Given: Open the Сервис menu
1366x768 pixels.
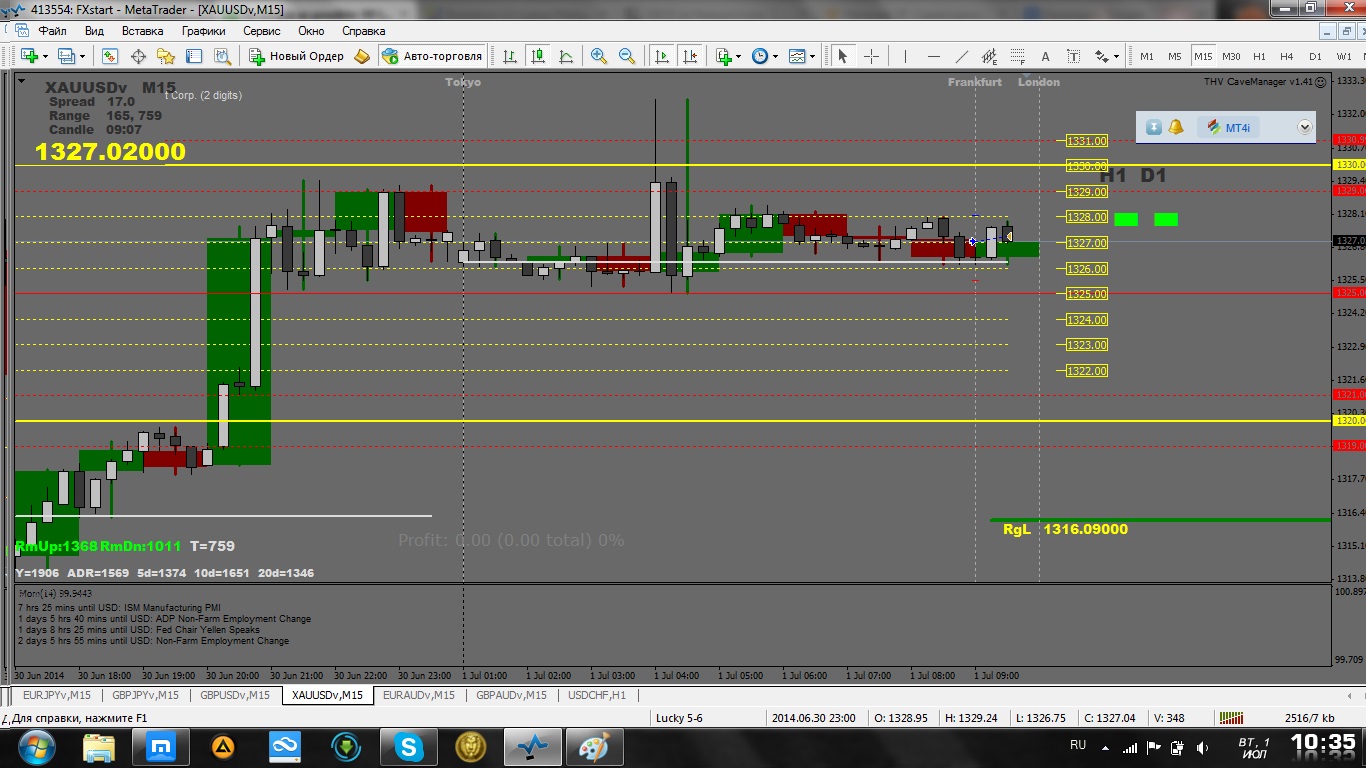Looking at the screenshot, I should 262,31.
